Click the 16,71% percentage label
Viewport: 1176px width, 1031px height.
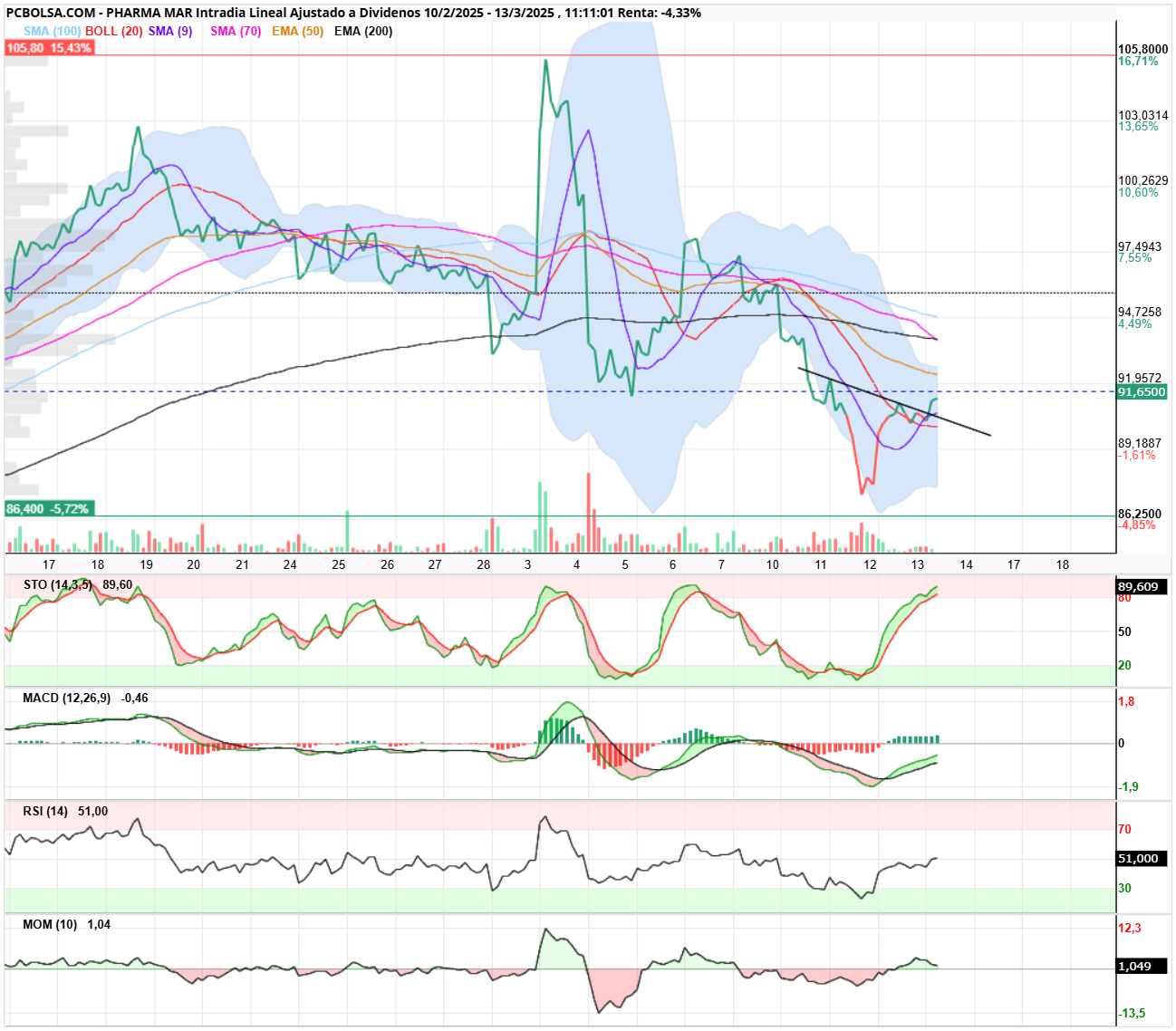click(x=1138, y=62)
